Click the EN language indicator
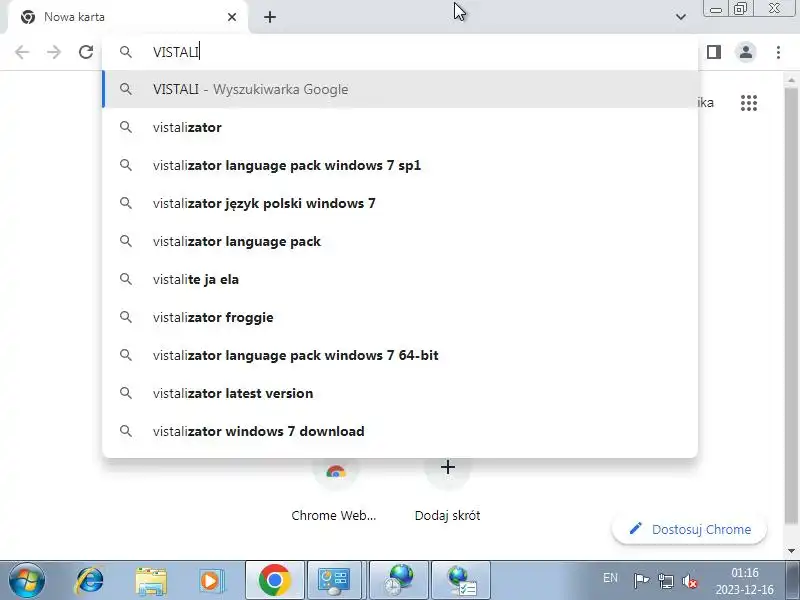800x600 pixels. pyautogui.click(x=610, y=578)
